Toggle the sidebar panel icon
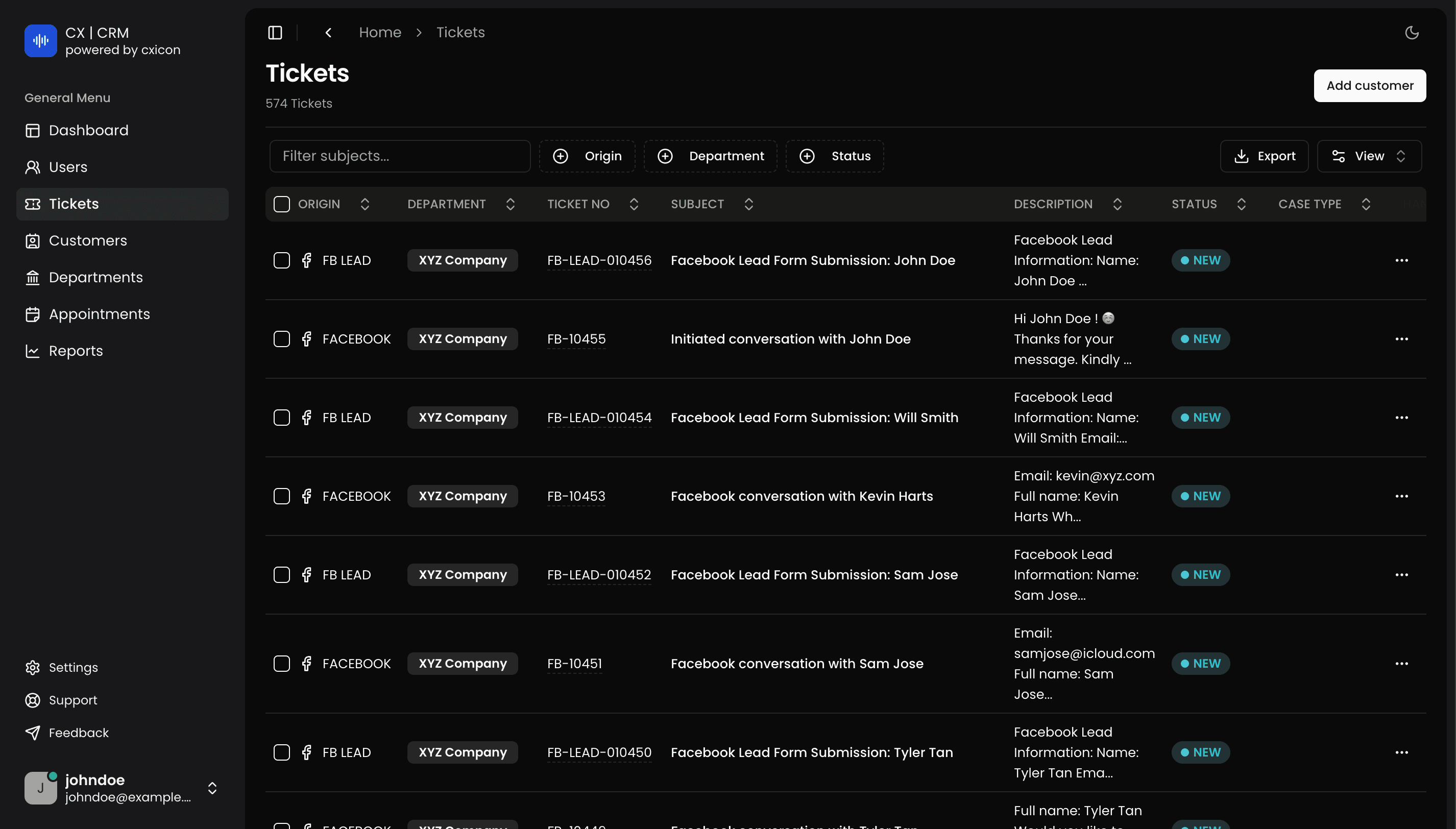 click(x=275, y=33)
